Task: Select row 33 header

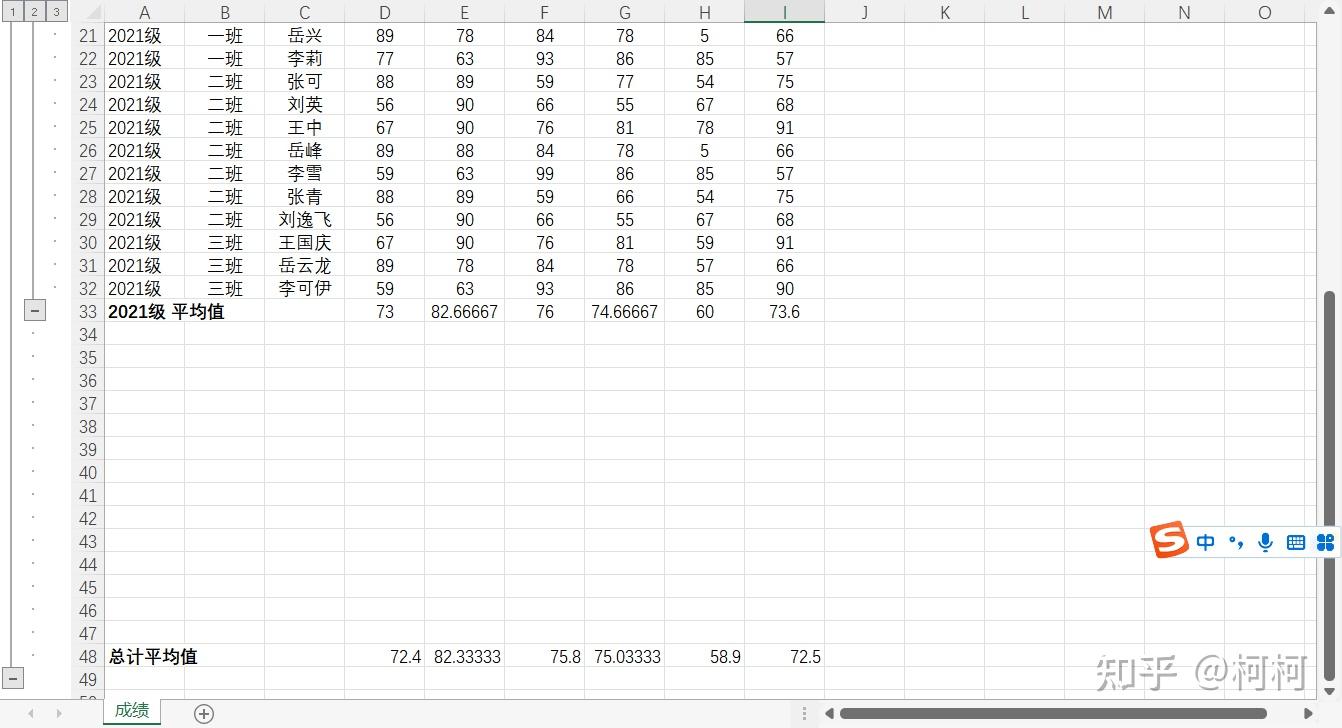Action: point(88,311)
